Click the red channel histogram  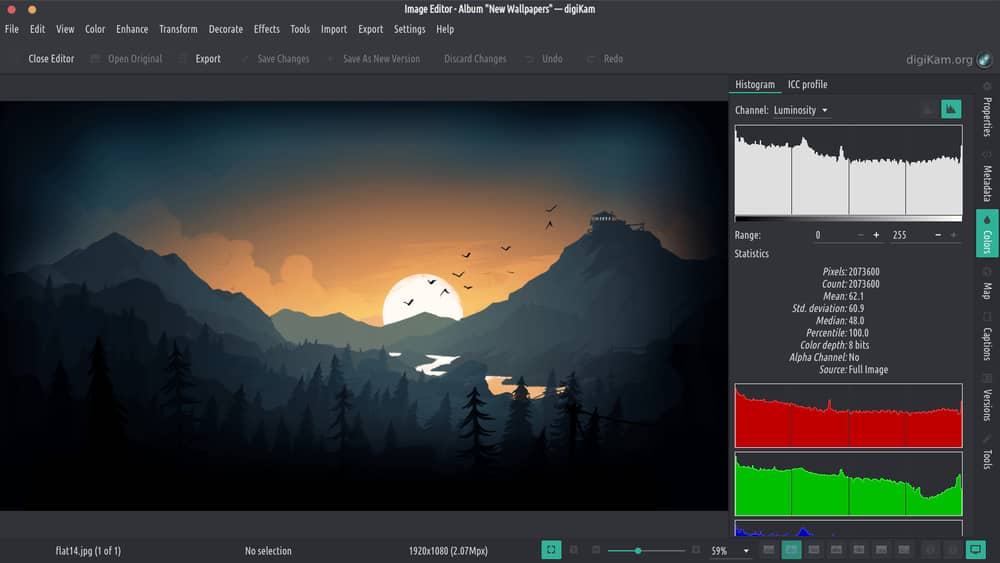click(848, 416)
